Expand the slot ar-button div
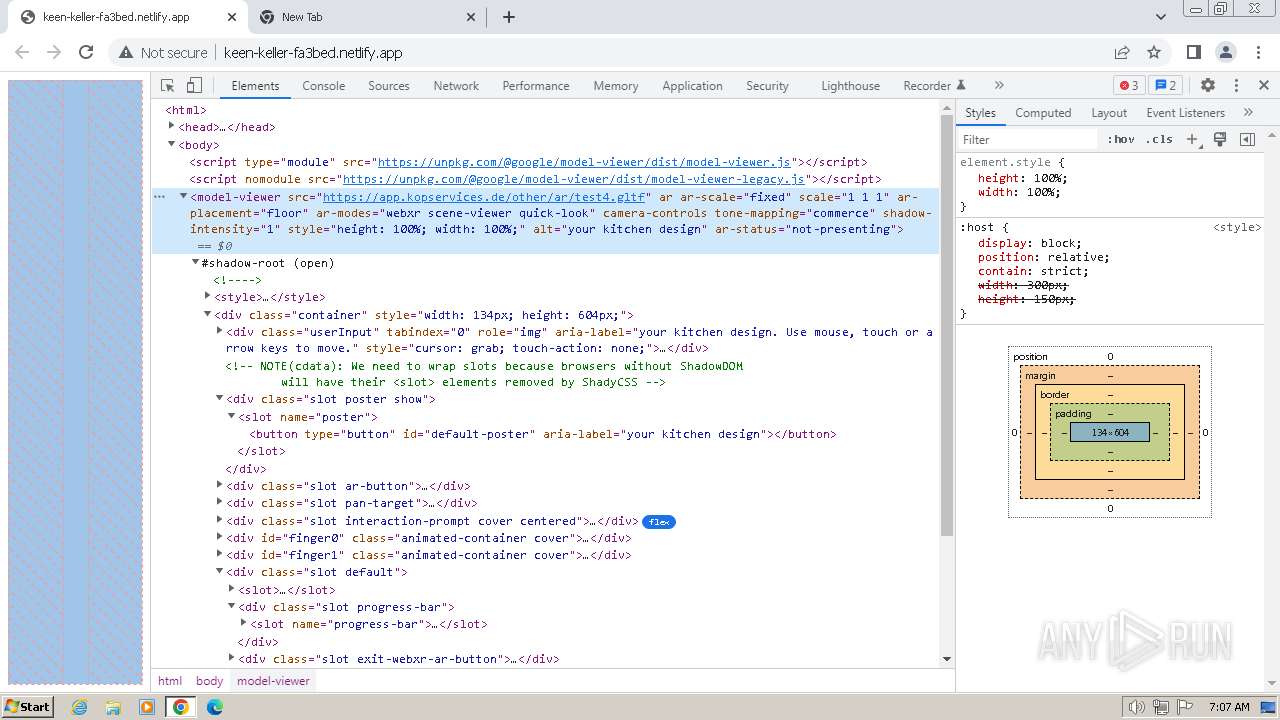The image size is (1280, 720). tap(219, 486)
